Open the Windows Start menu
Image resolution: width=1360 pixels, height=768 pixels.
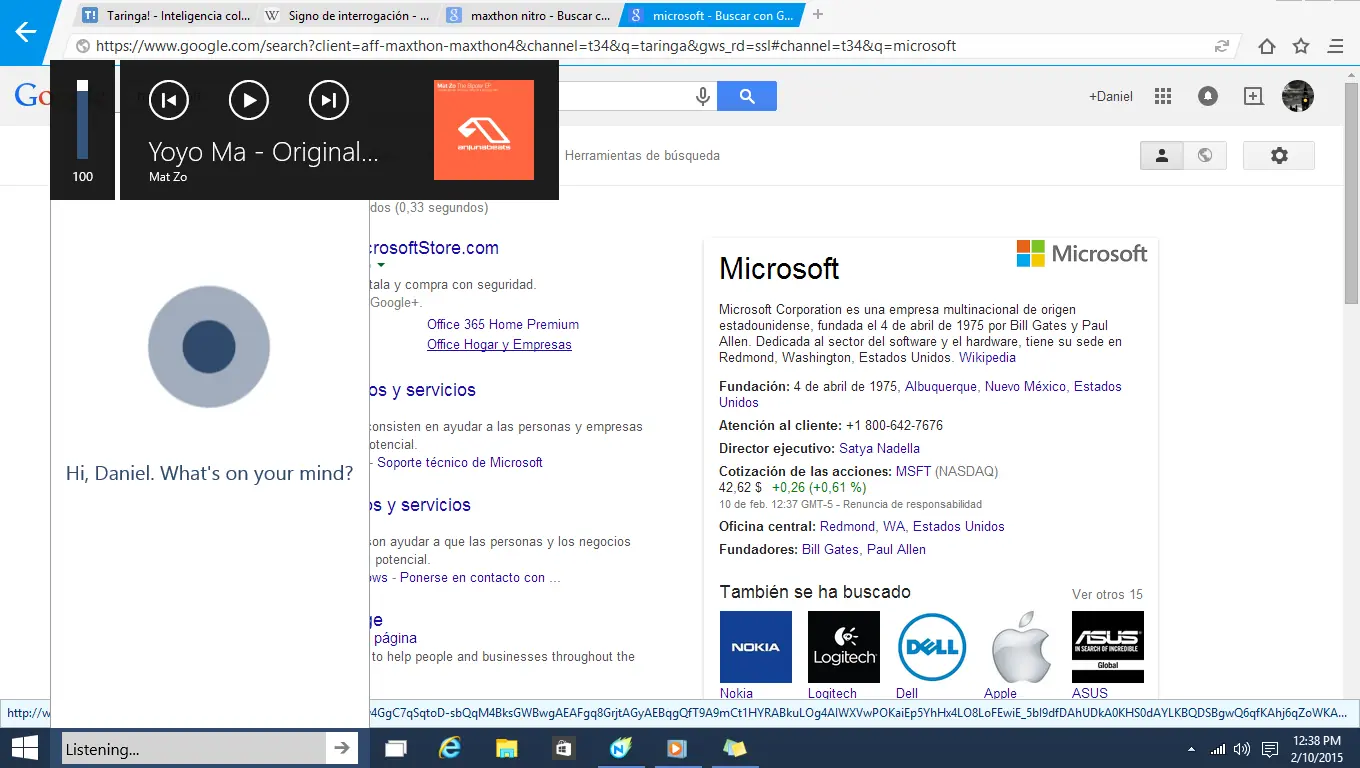25,748
